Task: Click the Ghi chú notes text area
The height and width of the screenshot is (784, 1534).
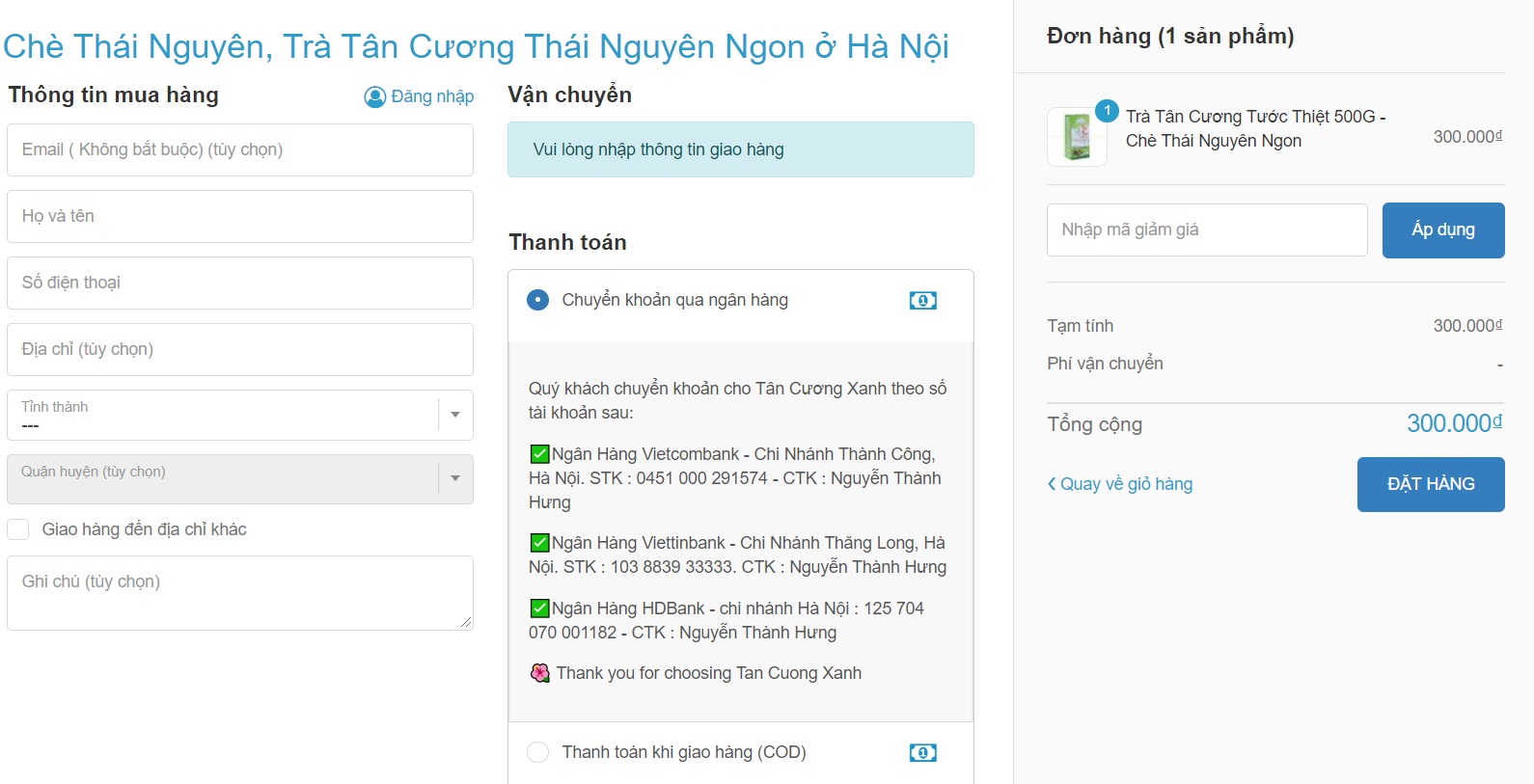Action: 239,592
